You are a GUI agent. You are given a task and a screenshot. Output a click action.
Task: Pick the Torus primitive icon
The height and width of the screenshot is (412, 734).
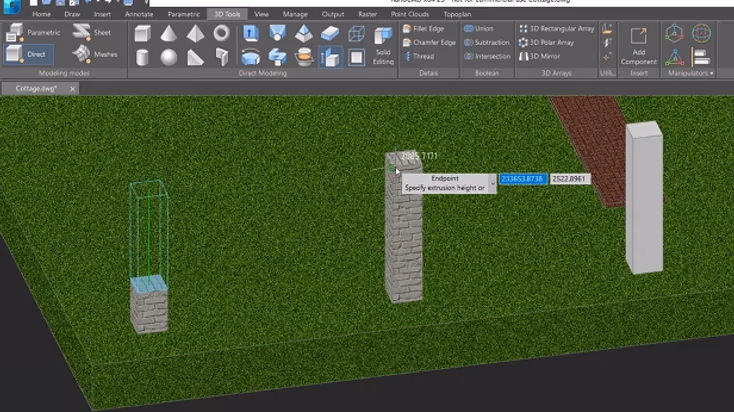click(x=221, y=33)
